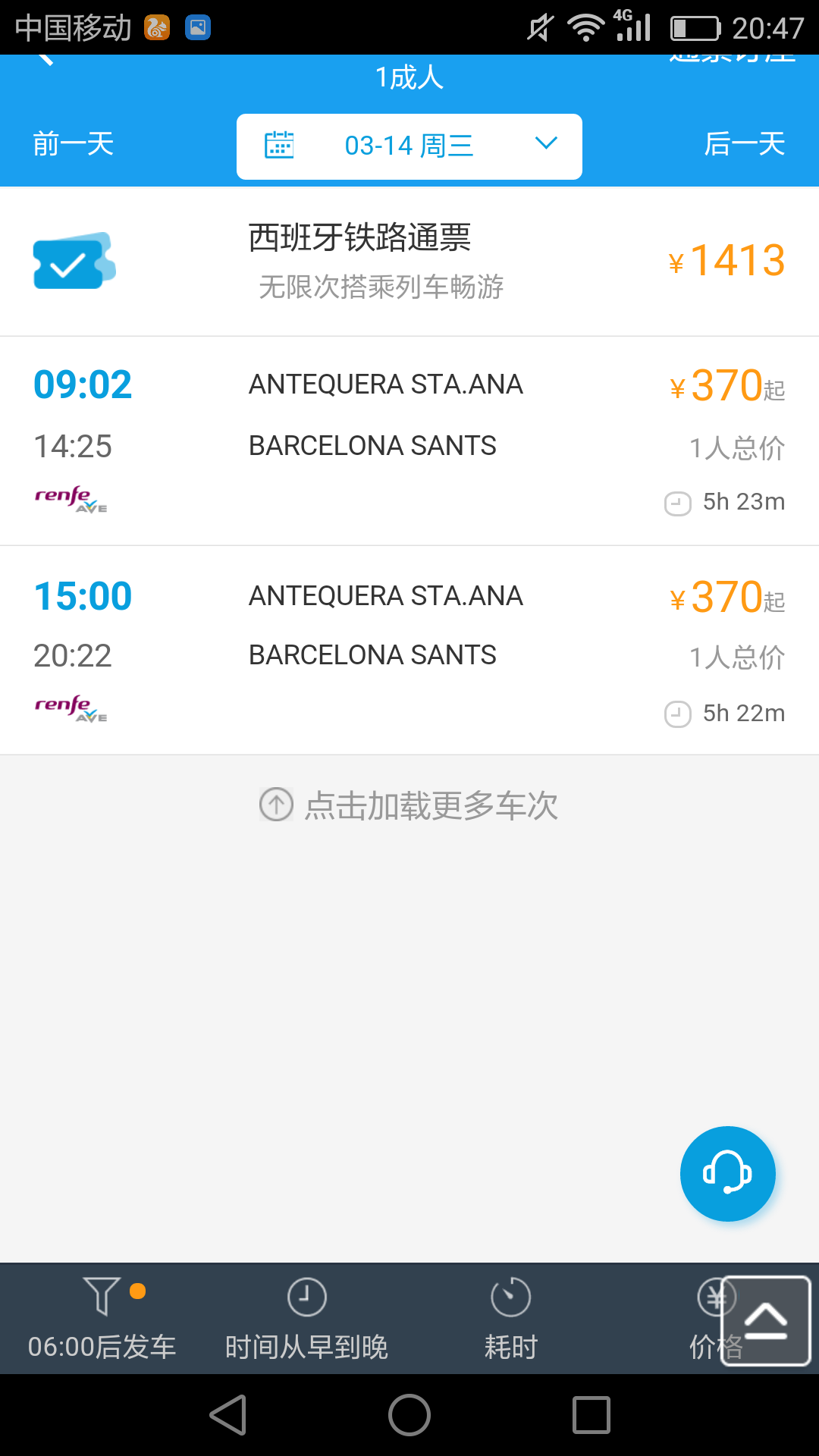Tap the scroll-to-top arrow button
The width and height of the screenshot is (819, 1456).
765,1321
